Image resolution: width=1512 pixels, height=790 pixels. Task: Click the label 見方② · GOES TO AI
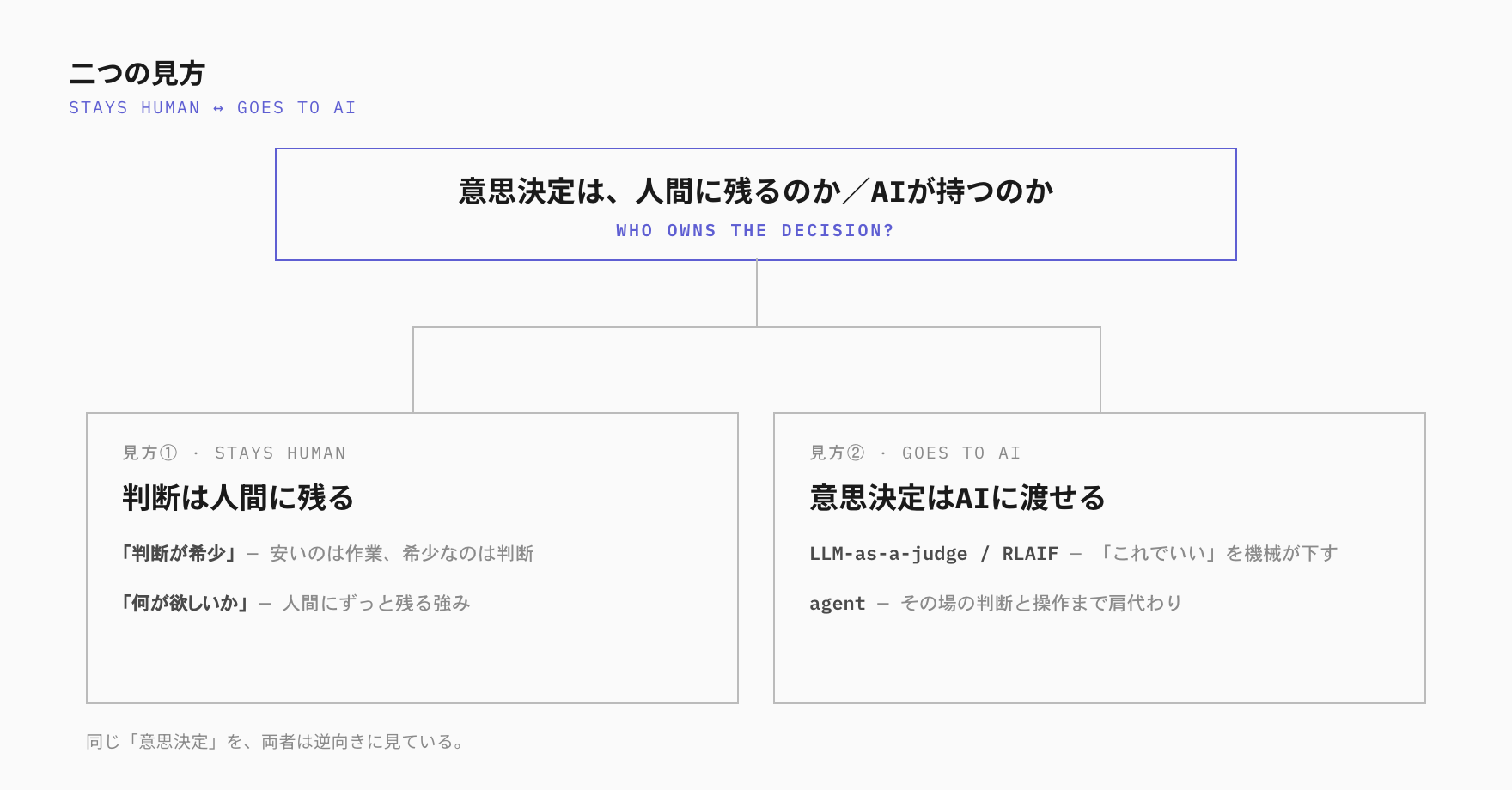[915, 453]
